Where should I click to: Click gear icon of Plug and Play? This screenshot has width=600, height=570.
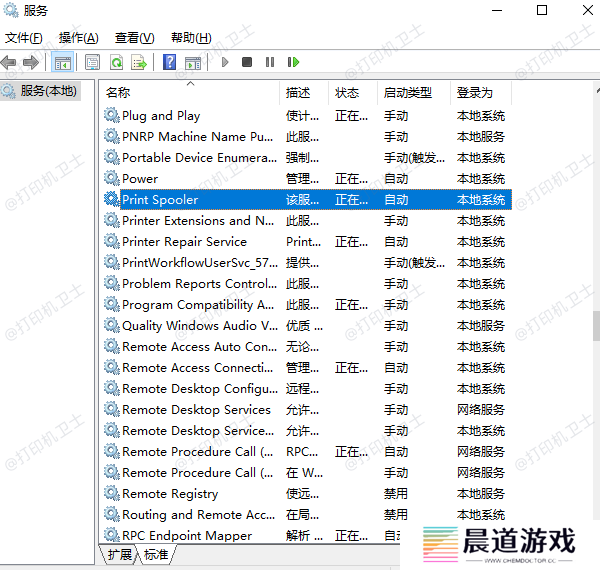click(112, 115)
